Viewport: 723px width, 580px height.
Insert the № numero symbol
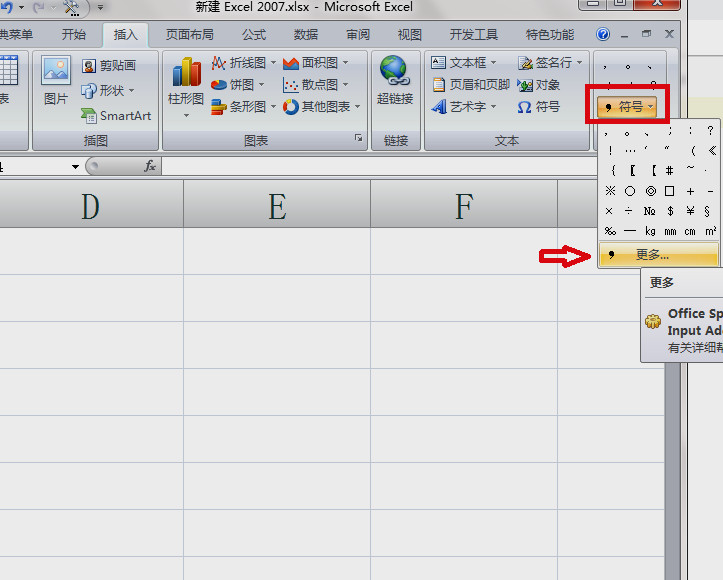[x=649, y=211]
